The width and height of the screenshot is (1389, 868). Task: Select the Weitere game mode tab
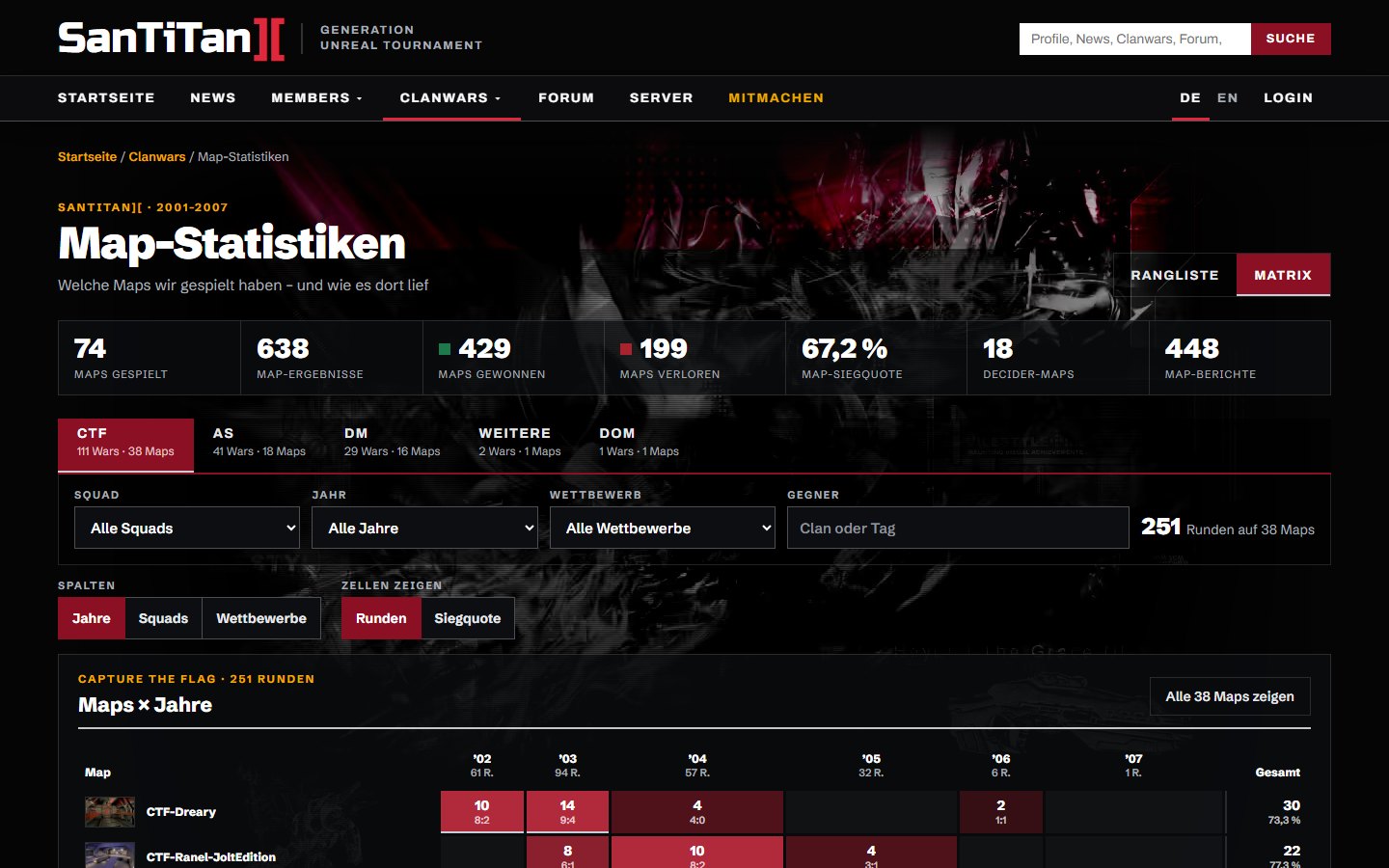tap(520, 445)
